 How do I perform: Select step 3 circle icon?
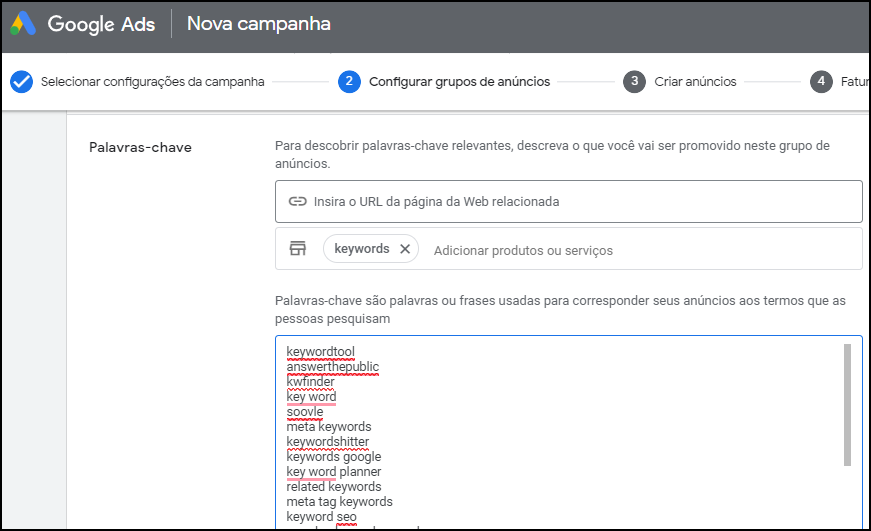point(634,82)
